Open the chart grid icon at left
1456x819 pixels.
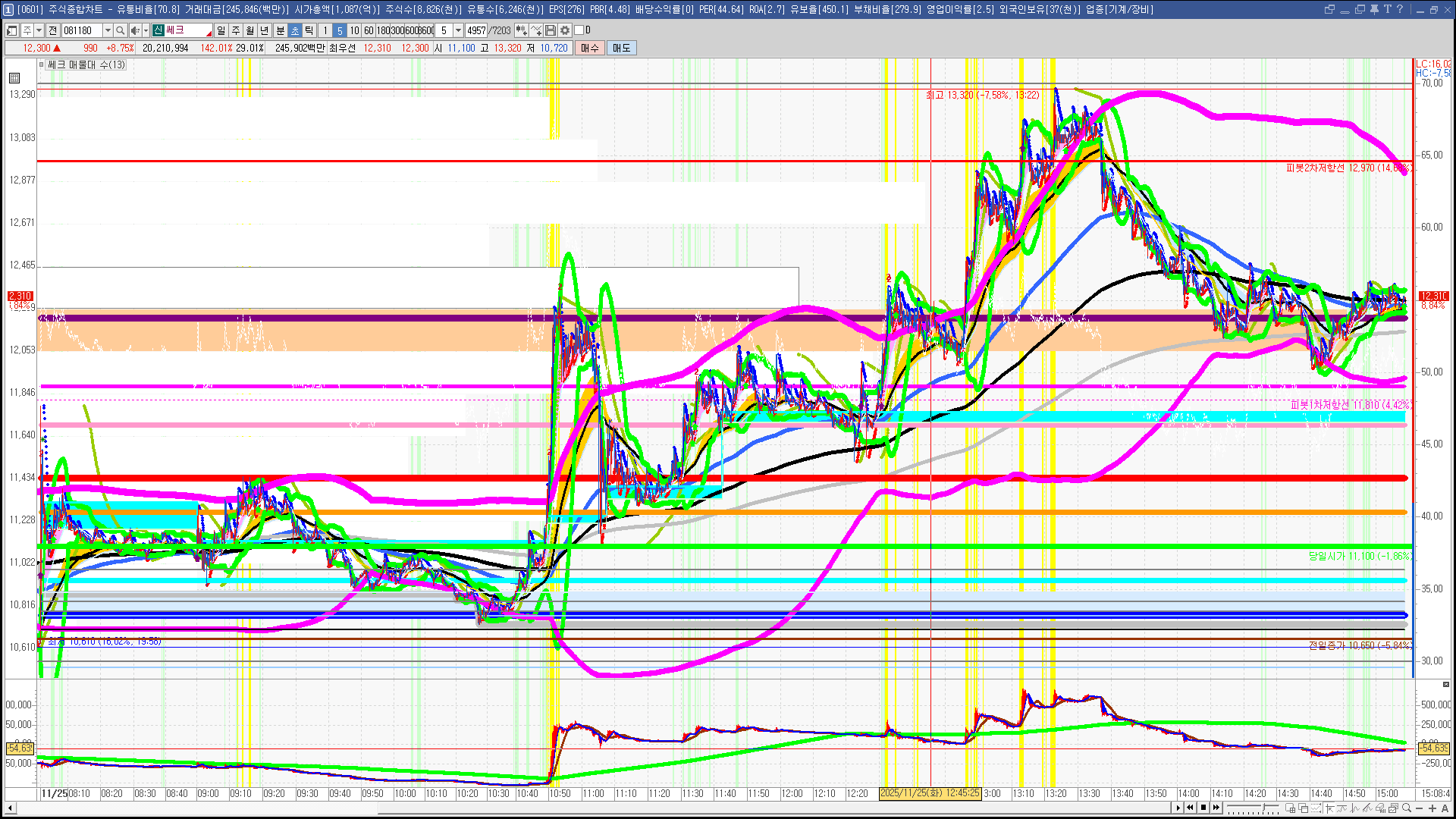[14, 77]
